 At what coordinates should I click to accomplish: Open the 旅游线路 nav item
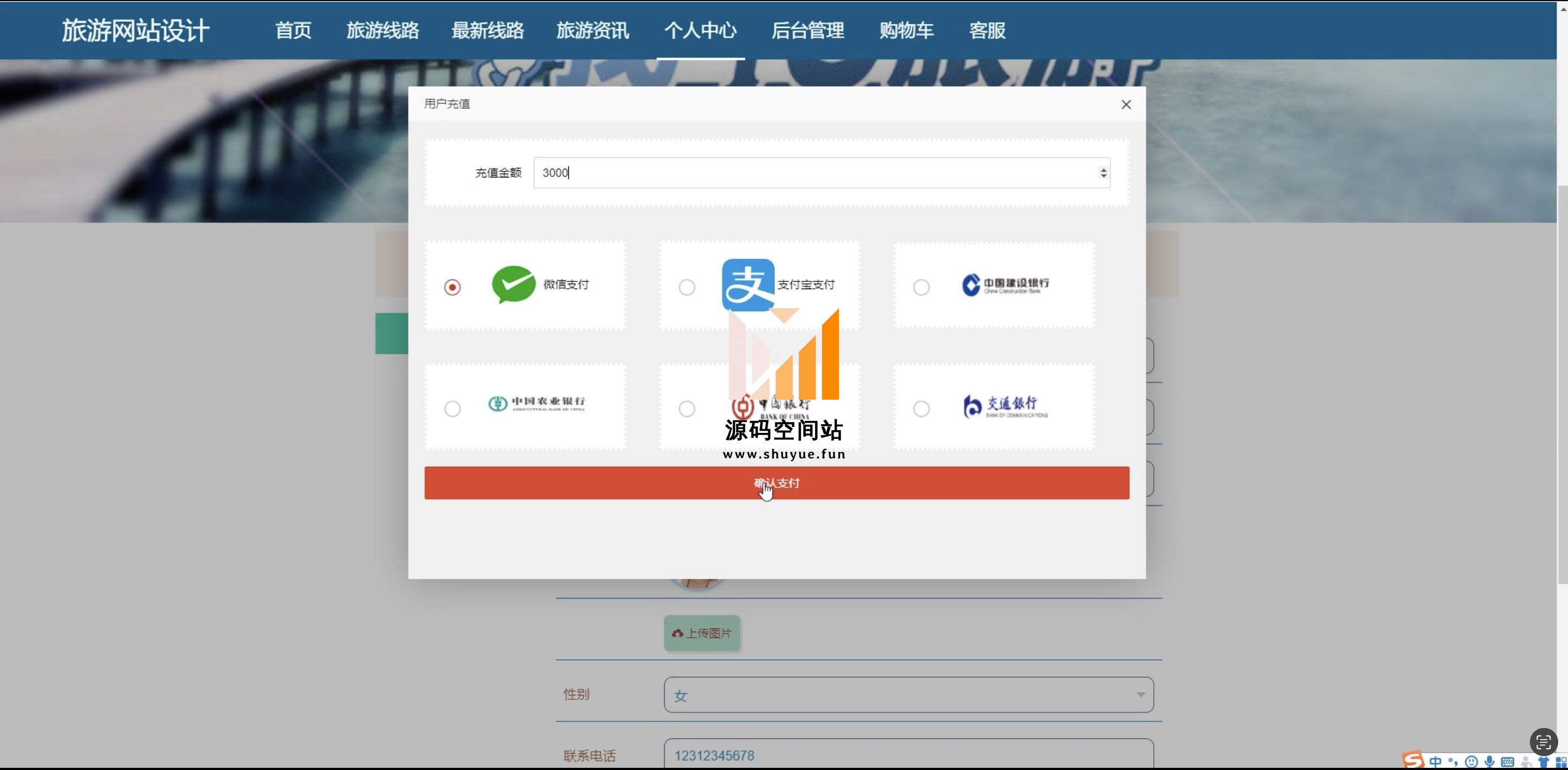coord(383,30)
